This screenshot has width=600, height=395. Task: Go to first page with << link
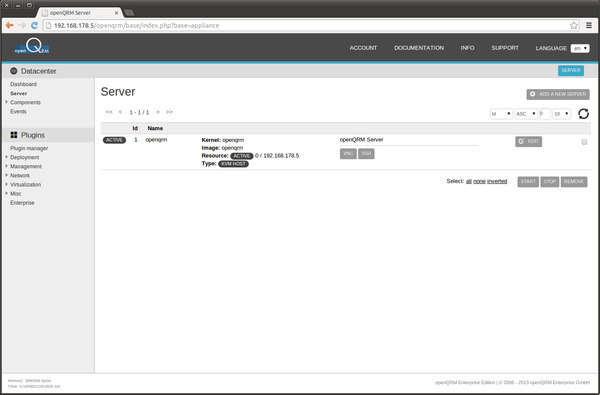(109, 112)
